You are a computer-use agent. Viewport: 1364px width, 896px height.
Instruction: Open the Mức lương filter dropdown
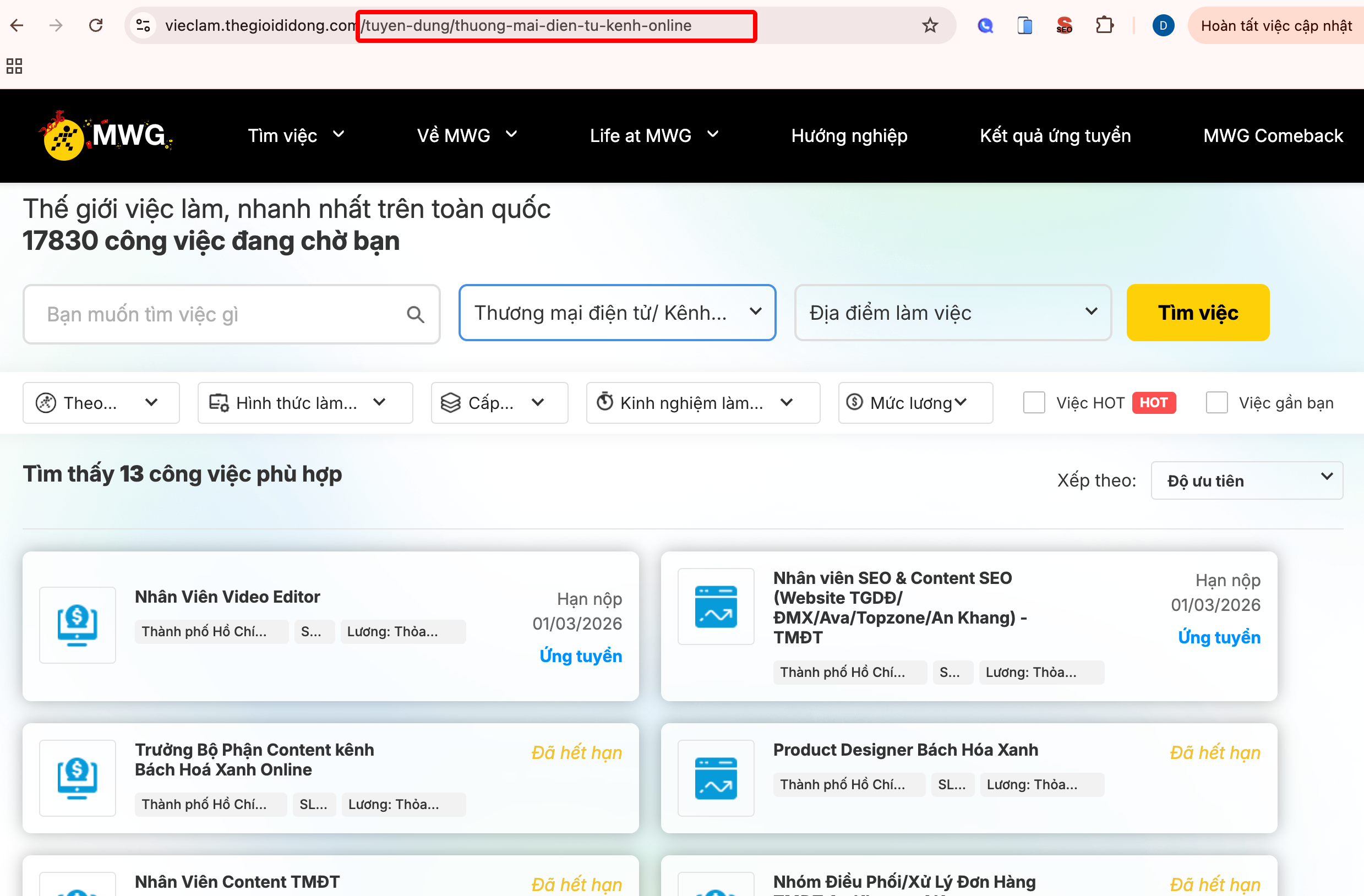(915, 403)
